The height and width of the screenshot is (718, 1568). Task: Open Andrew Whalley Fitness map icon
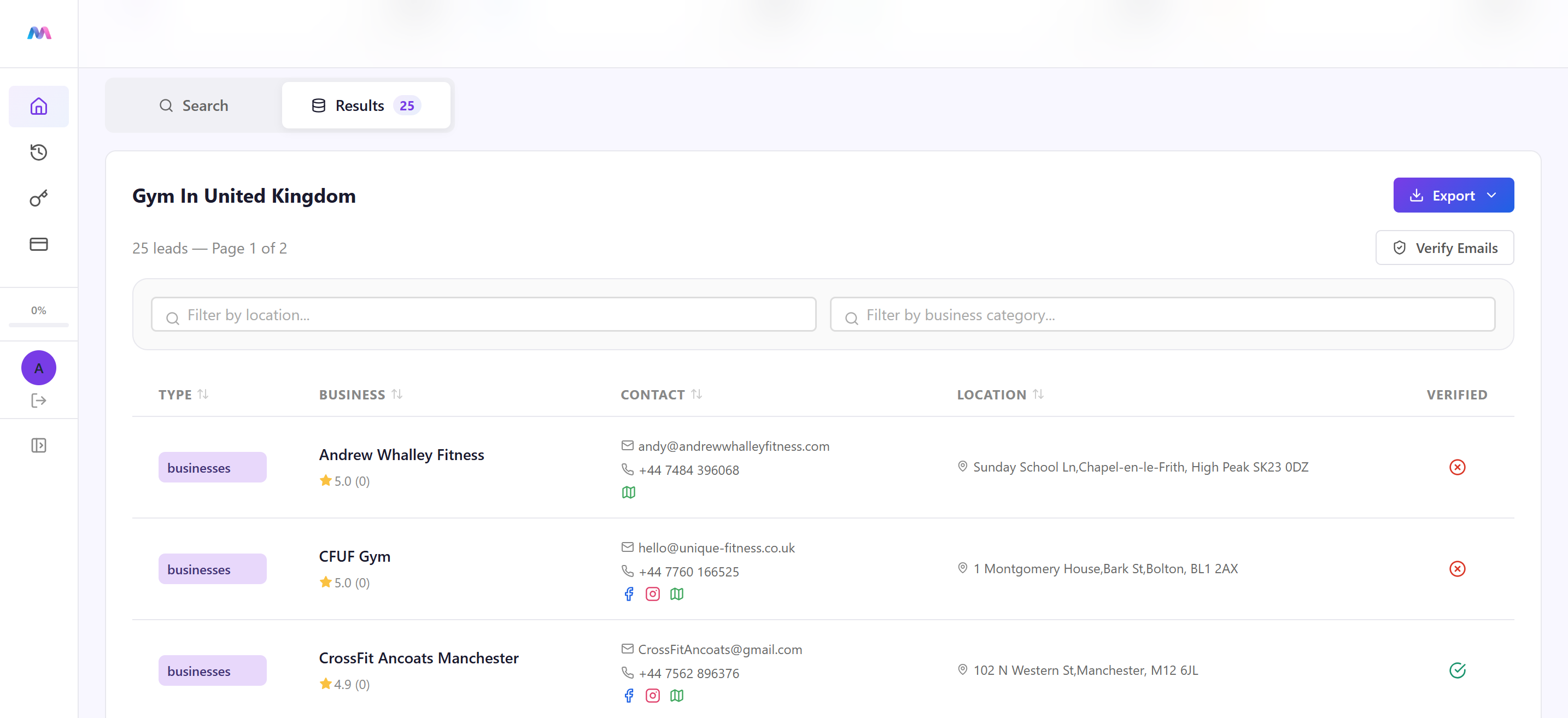click(x=629, y=492)
